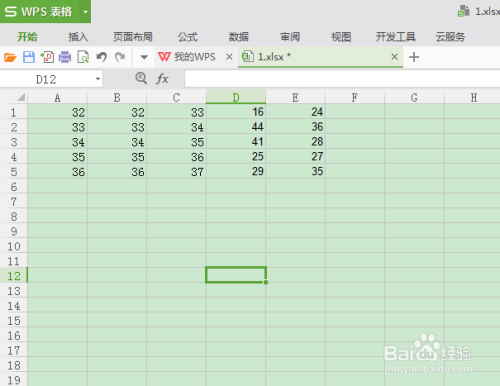Click the zoom magnifier icon beside fx
The width and height of the screenshot is (500, 386).
click(141, 78)
